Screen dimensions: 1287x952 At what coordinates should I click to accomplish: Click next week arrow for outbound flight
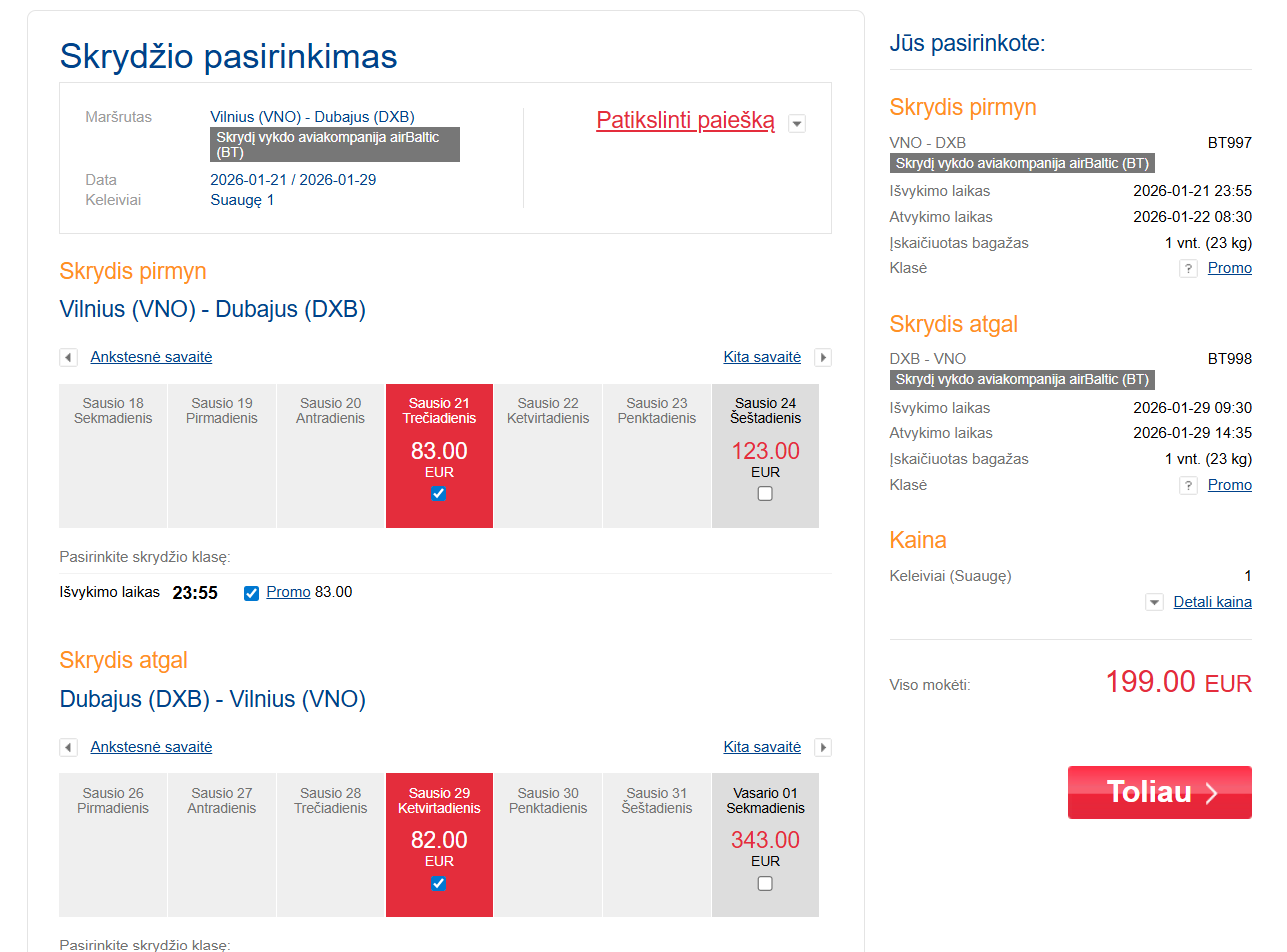pos(823,358)
